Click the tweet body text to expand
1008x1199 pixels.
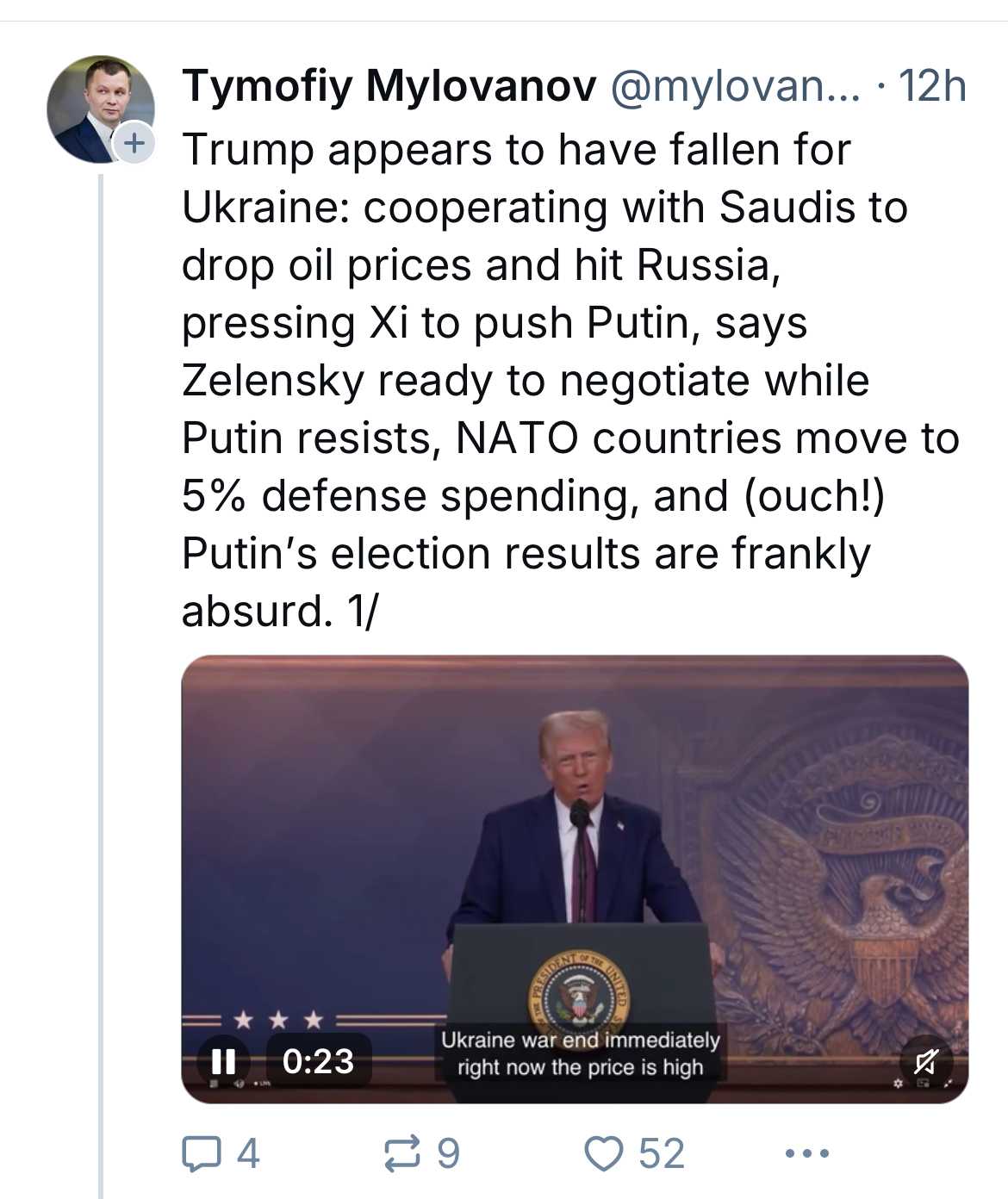pos(570,380)
